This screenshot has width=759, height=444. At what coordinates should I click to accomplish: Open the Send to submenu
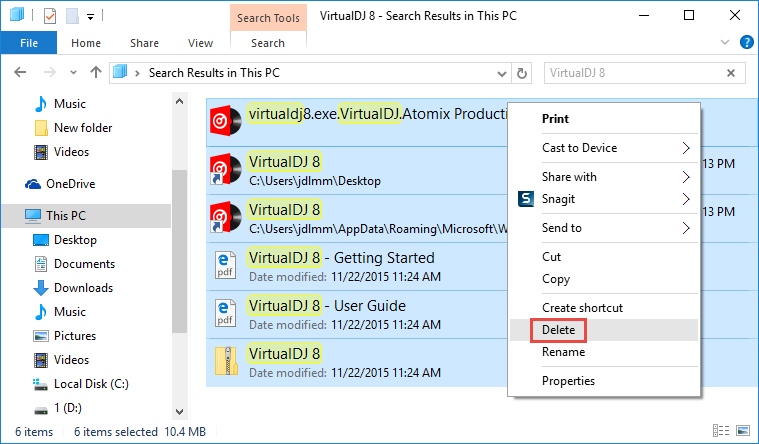coord(604,228)
